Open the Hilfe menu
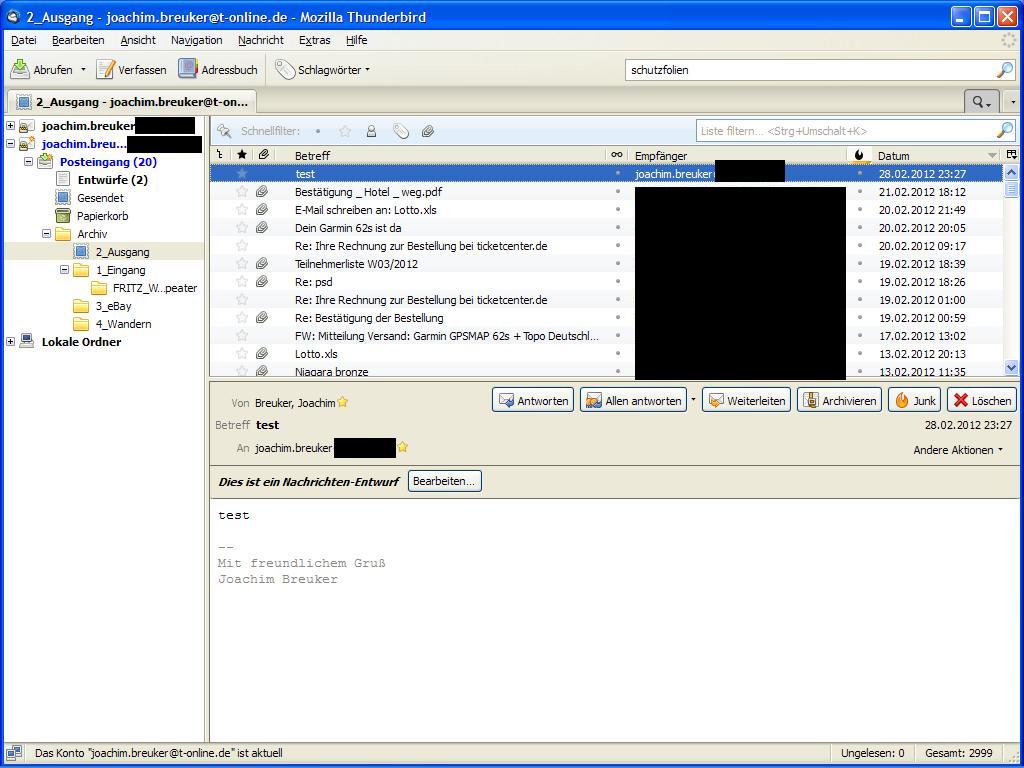This screenshot has width=1024, height=768. pos(357,40)
